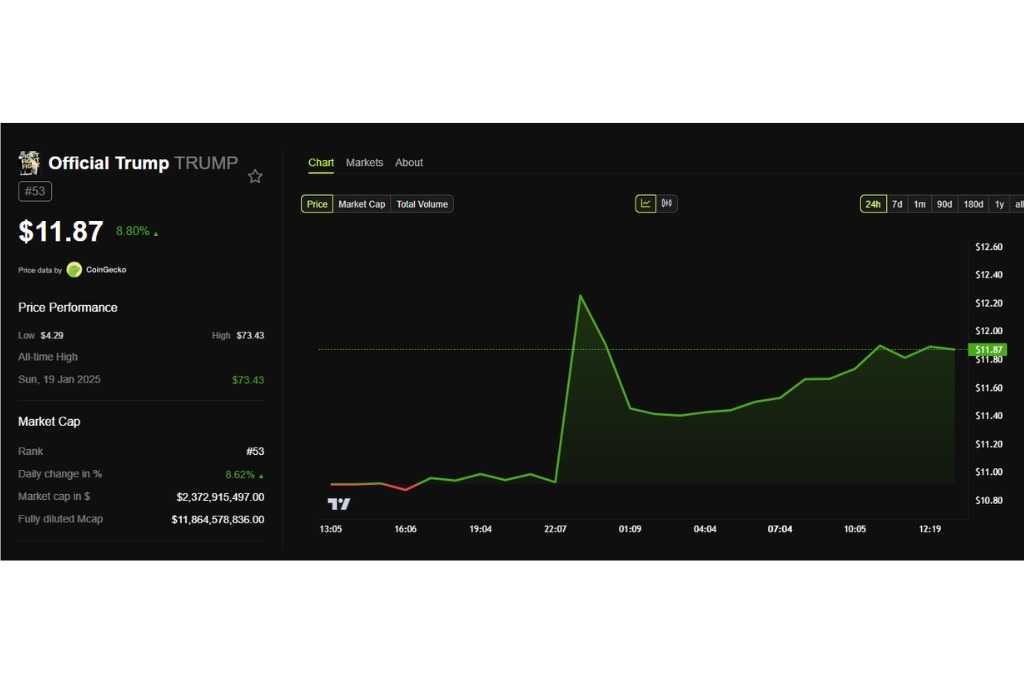This screenshot has height=683, width=1024.
Task: Switch to candlestick chart view icon
Action: click(666, 204)
